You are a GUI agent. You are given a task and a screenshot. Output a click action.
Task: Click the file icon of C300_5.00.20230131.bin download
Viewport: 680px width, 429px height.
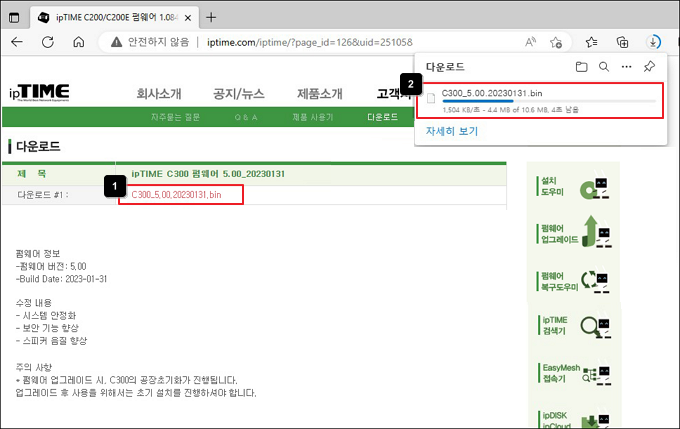tap(431, 98)
